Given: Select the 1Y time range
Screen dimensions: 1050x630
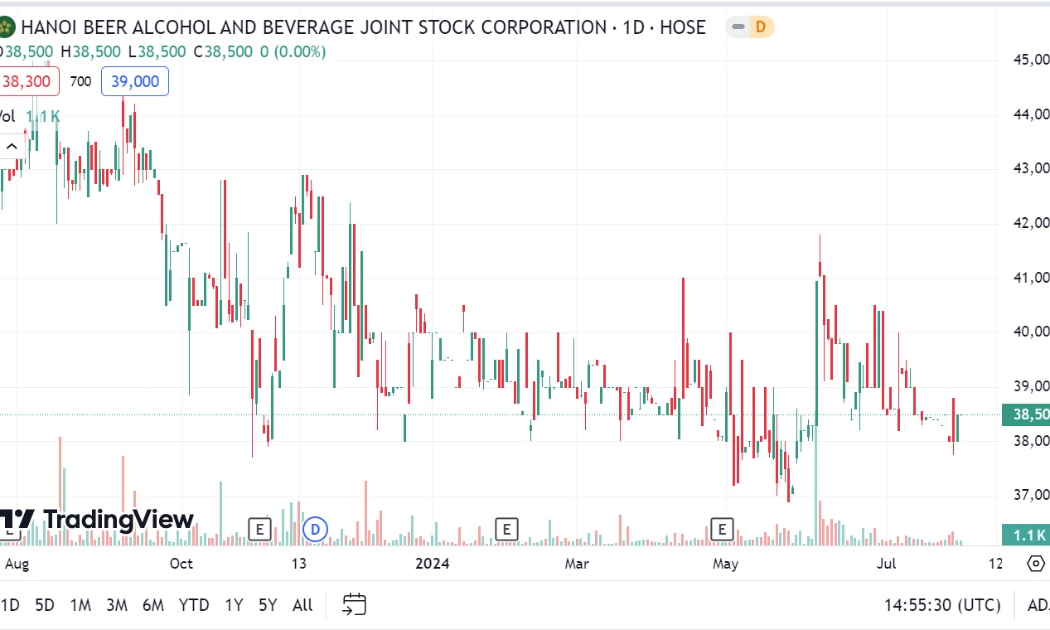Looking at the screenshot, I should click(x=234, y=605).
